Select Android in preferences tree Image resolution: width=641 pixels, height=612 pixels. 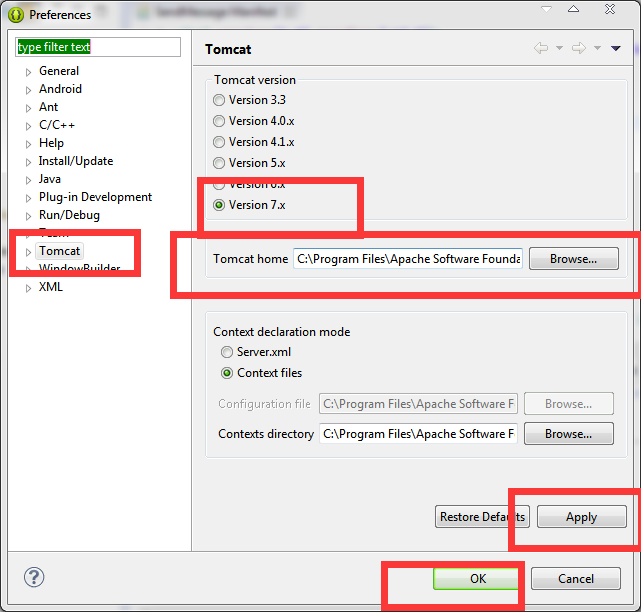(61, 89)
